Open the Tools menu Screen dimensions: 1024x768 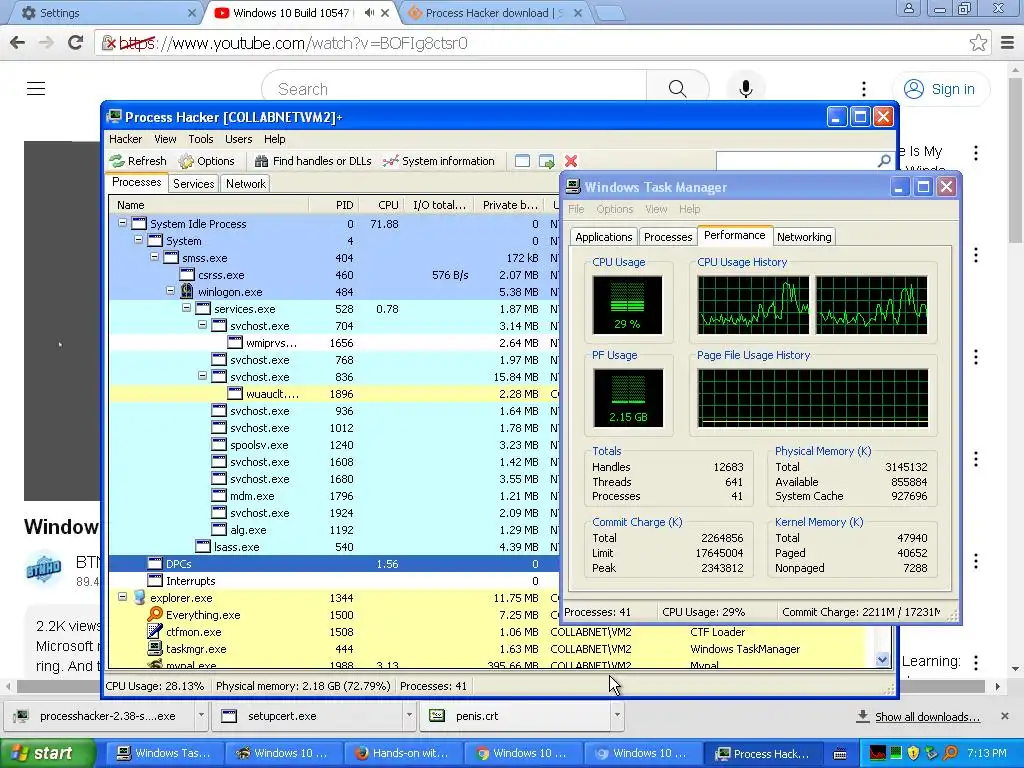(200, 139)
